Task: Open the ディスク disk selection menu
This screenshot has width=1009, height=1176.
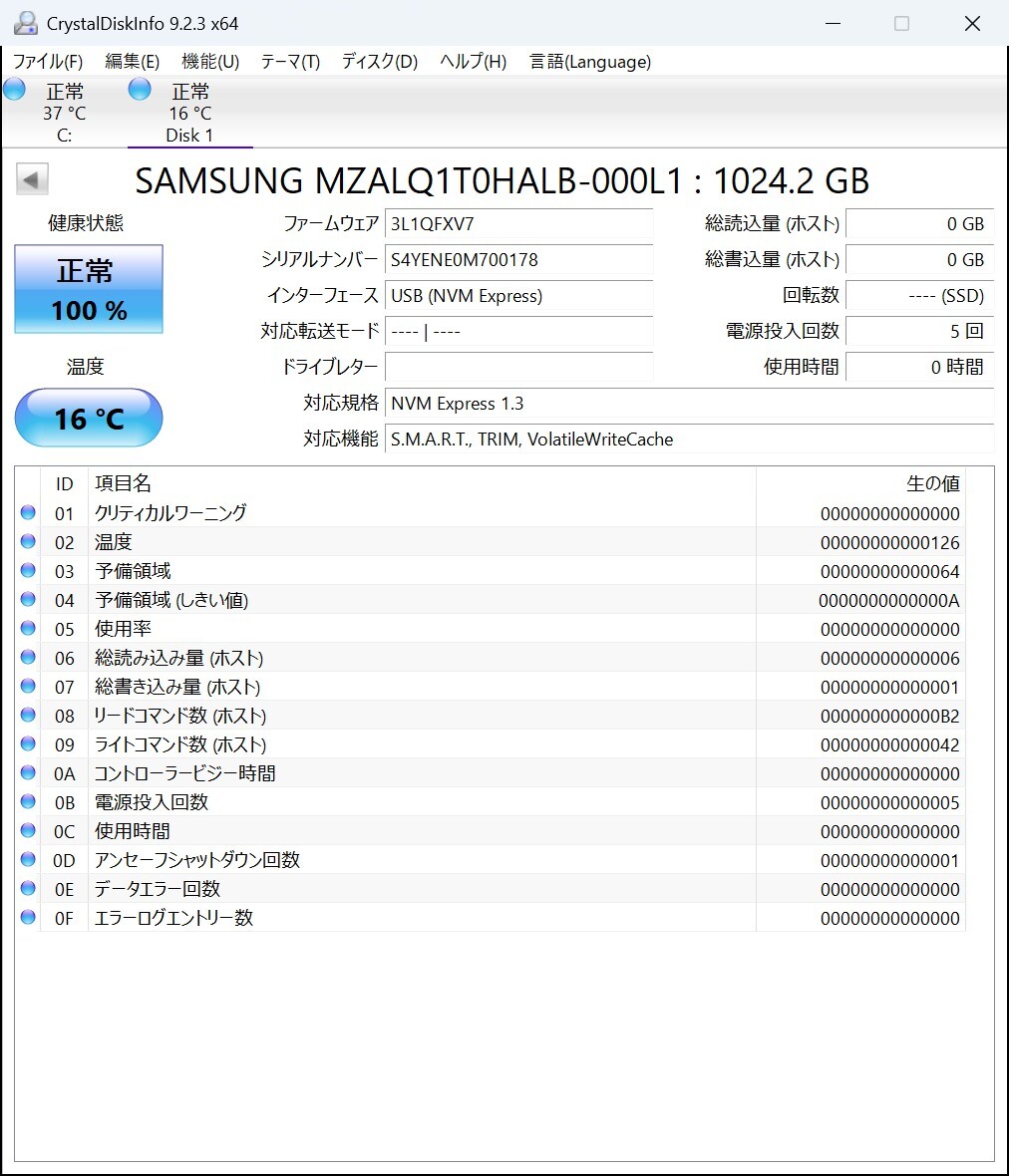Action: 378,61
